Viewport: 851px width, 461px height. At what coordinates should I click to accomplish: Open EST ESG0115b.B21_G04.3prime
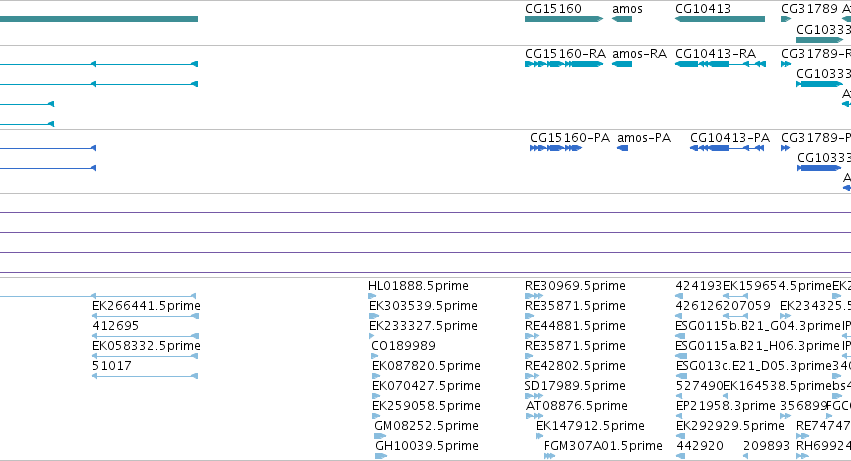pyautogui.click(x=758, y=326)
